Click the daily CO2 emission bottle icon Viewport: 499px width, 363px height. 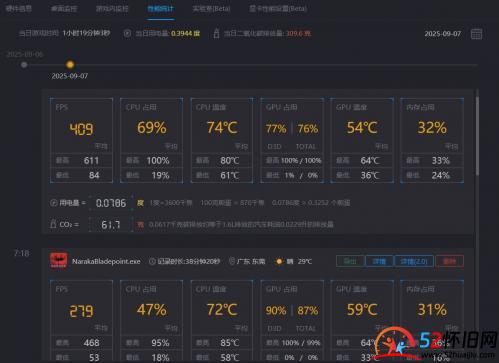216,33
